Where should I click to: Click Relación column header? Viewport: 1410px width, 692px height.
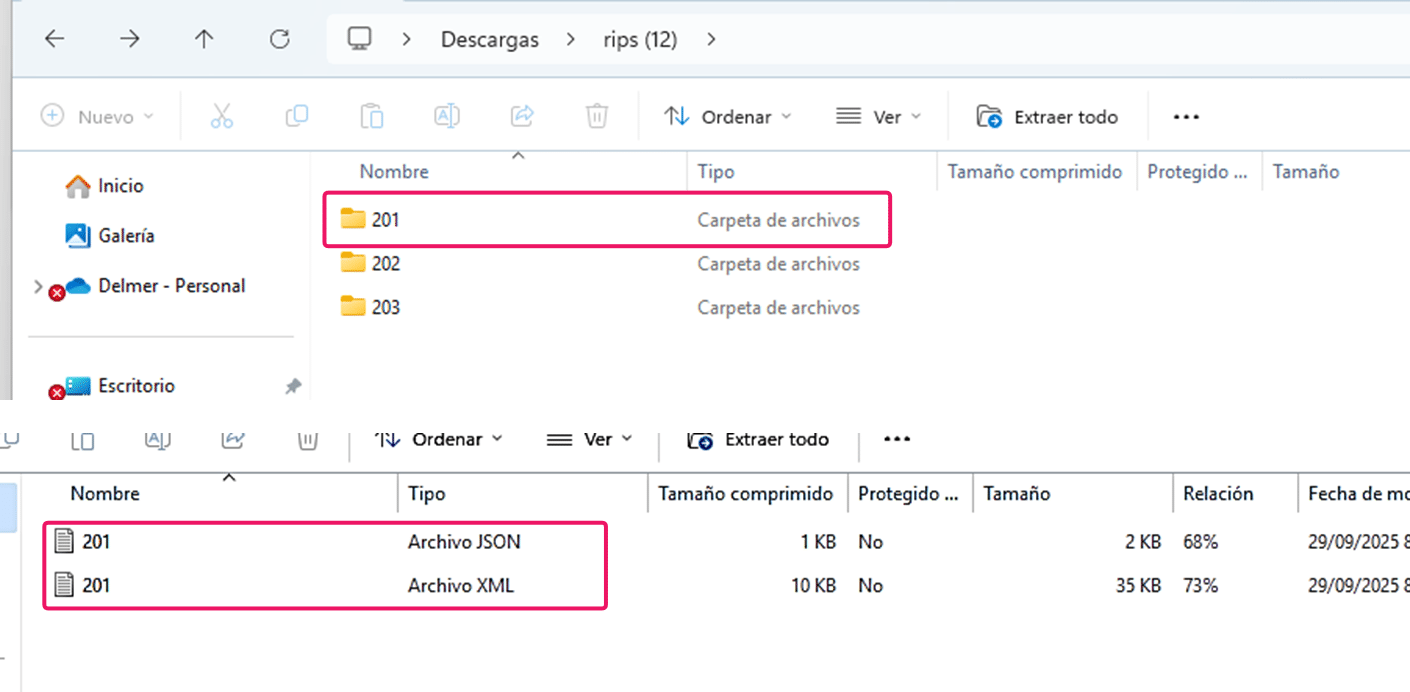pos(1218,494)
